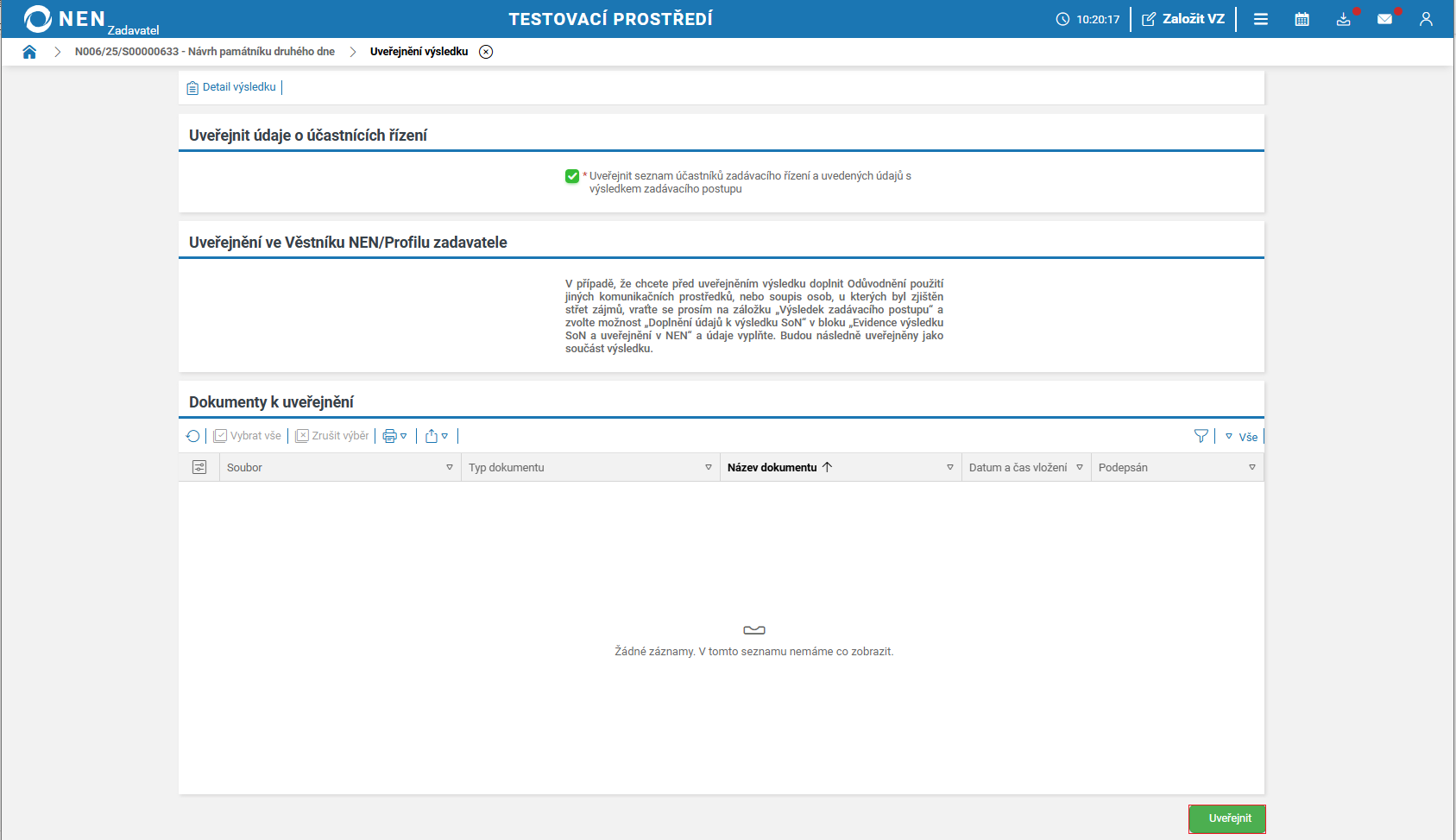
Task: Click the Založit VZ button
Action: pos(1183,19)
